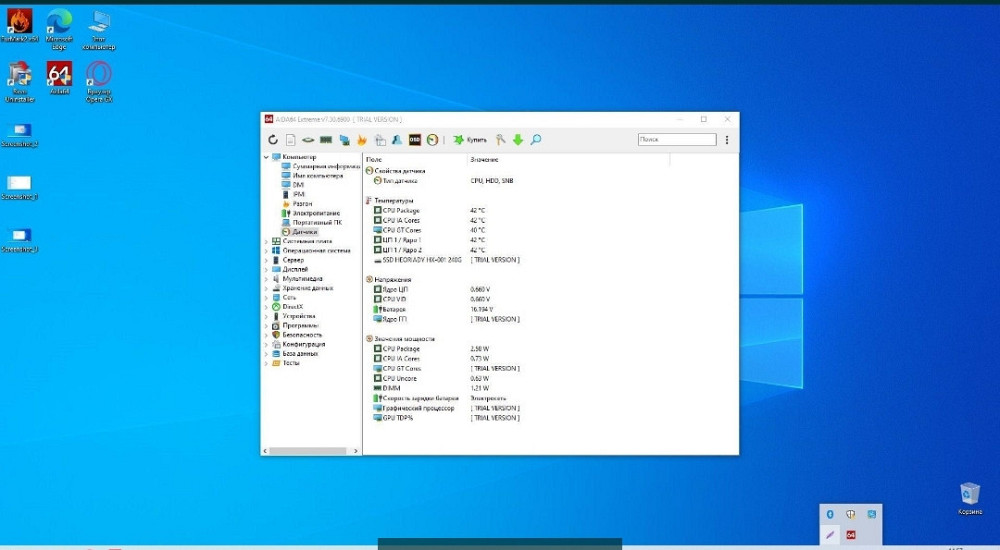This screenshot has height=550, width=1000.
Task: Open the OSD panel toolbar icon
Action: 414,140
